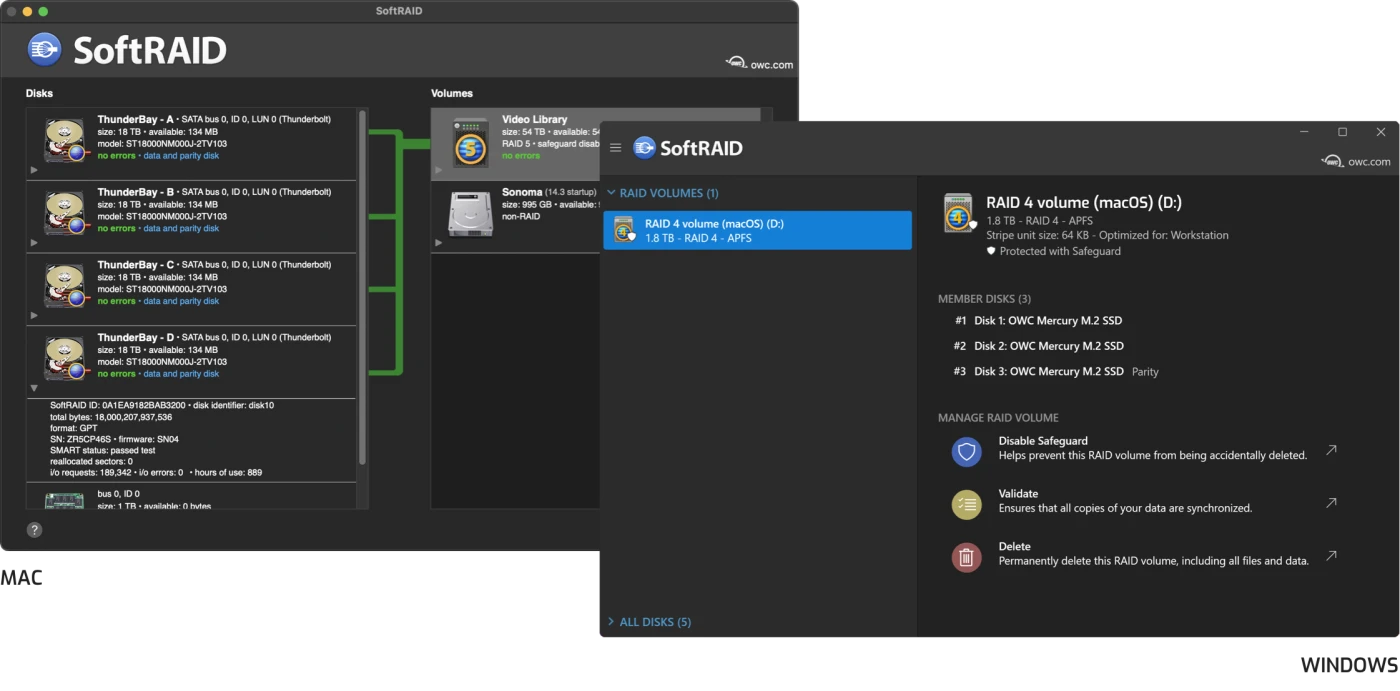Select ThunderBay - A disk icon

pos(64,140)
